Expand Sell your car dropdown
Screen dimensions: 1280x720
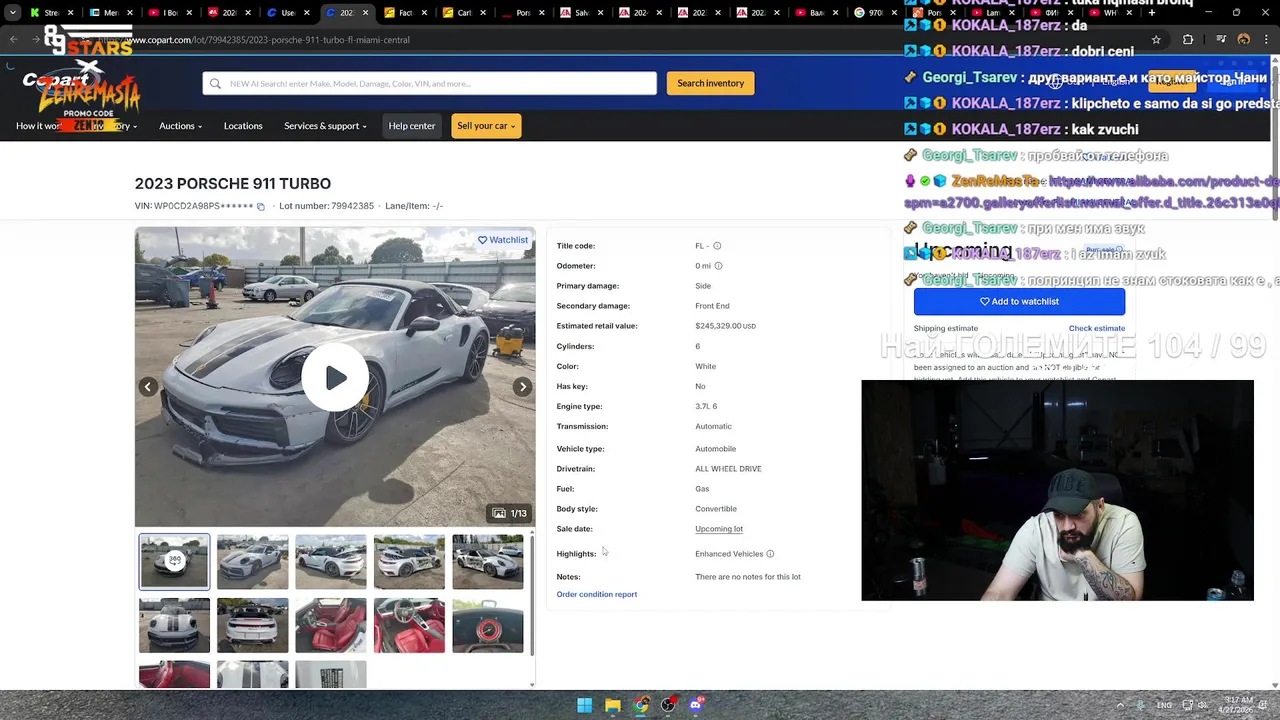click(x=486, y=126)
